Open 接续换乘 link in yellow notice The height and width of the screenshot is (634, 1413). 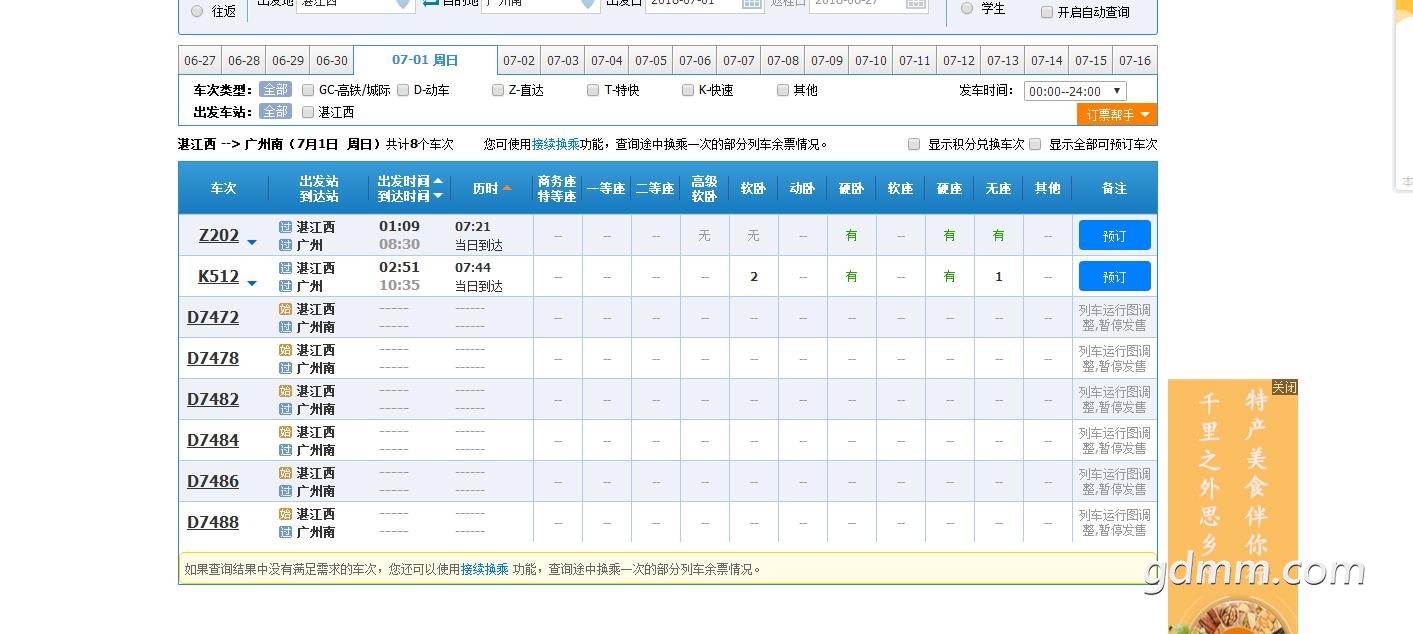[485, 569]
